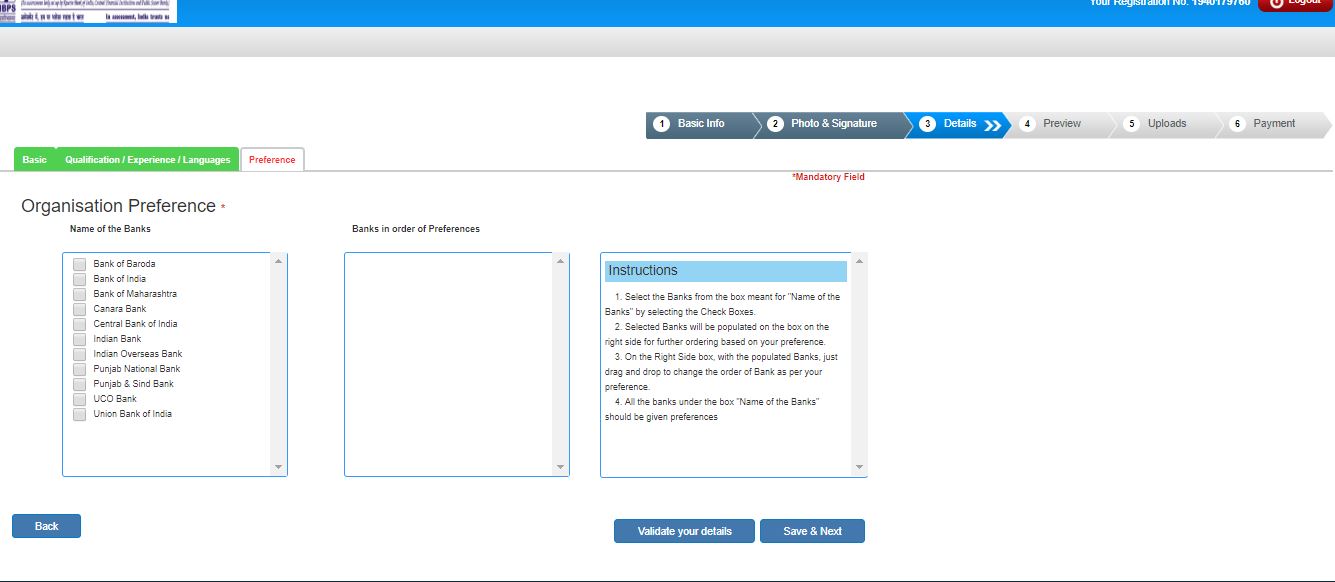Enable the Indian Bank checkbox
Viewport: 1335px width, 582px height.
79,338
